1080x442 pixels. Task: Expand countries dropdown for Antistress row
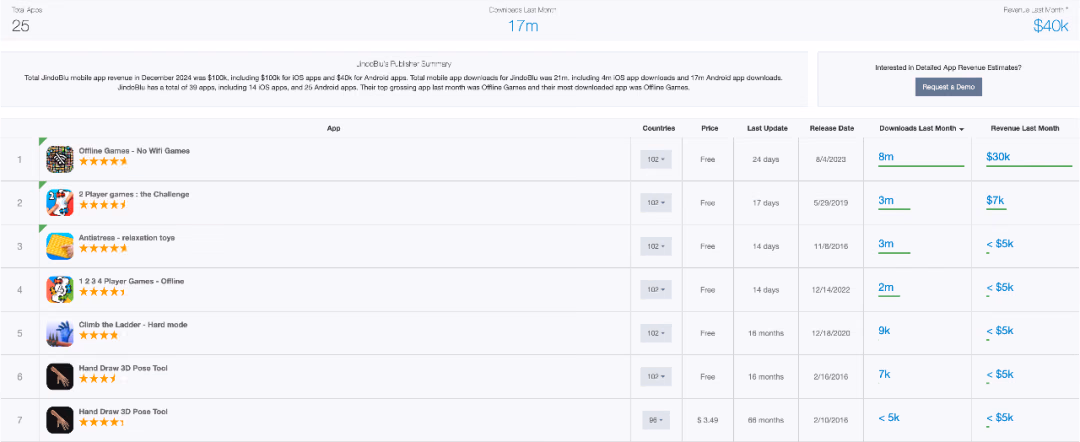[656, 246]
